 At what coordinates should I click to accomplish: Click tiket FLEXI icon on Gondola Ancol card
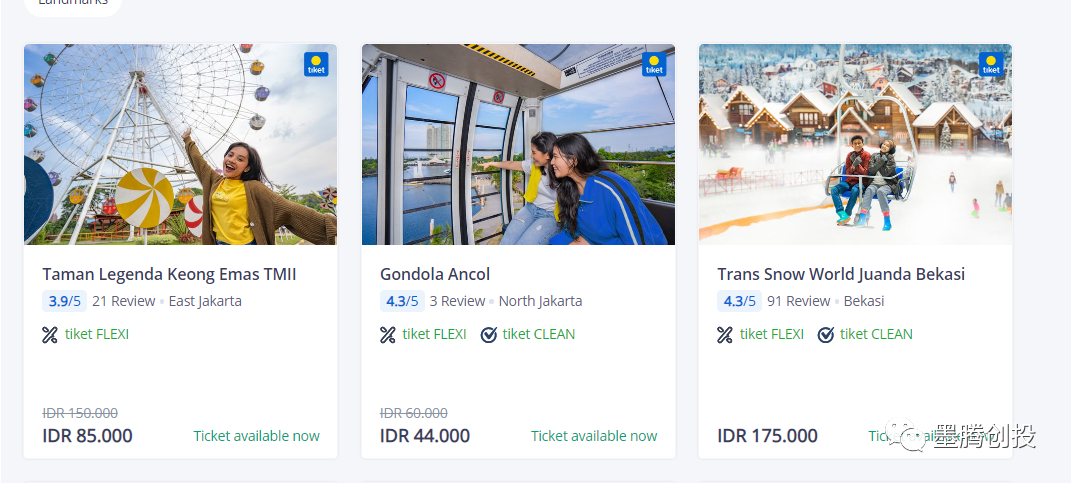[388, 335]
